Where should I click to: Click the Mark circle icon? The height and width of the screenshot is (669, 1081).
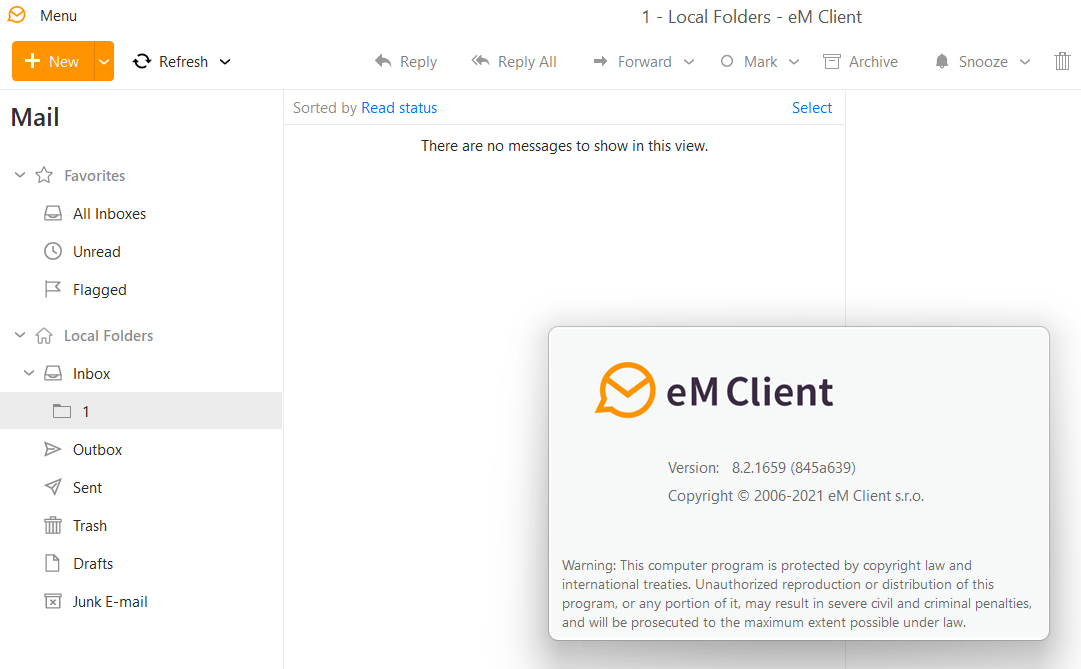coord(727,61)
